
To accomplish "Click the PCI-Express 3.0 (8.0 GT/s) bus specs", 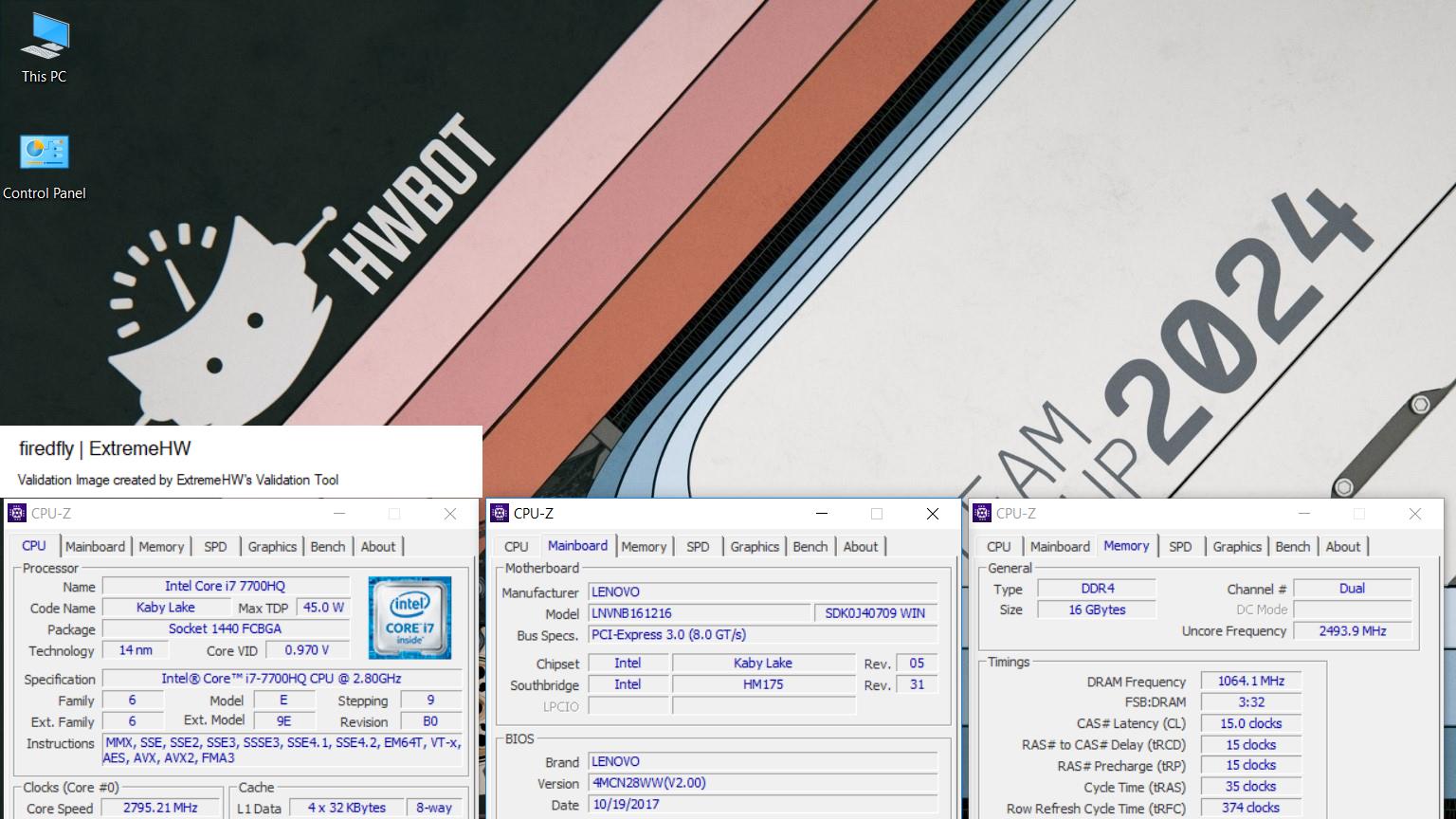I will pos(762,634).
